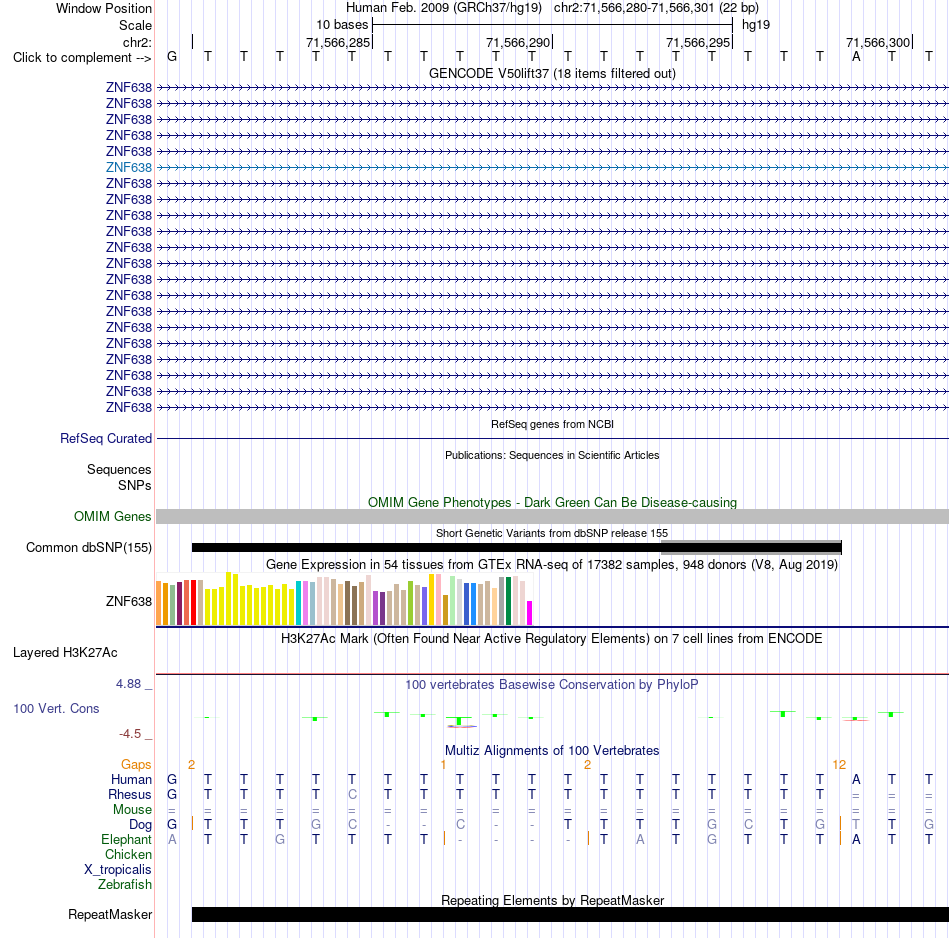The image size is (950, 938).
Task: Click 'RefSeq genes from NCBI' track title
Action: pos(552,424)
